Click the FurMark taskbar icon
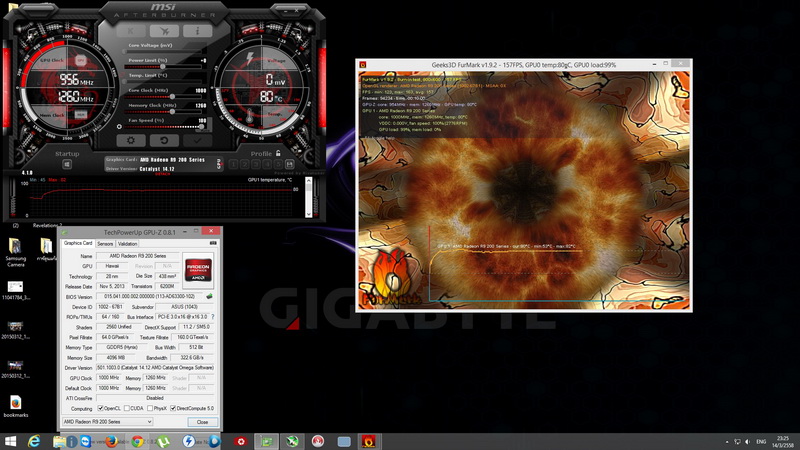Image resolution: width=800 pixels, height=450 pixels. pos(369,441)
